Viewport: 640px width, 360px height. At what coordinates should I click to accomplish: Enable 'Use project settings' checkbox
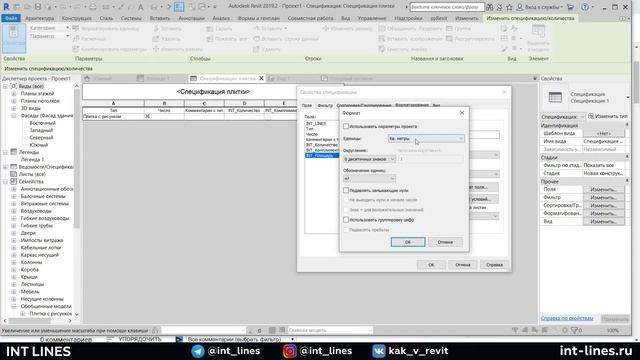pos(346,126)
